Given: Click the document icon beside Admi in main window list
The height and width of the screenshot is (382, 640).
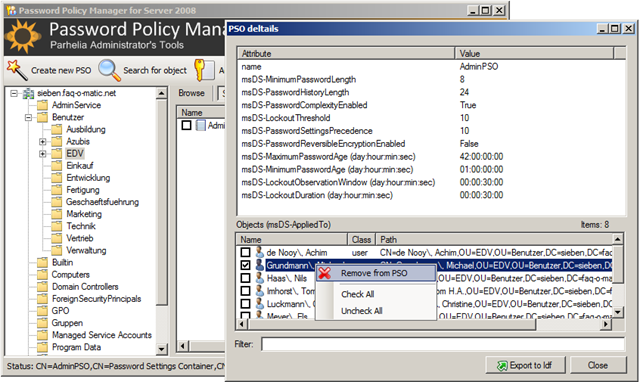Looking at the screenshot, I should coord(201,125).
